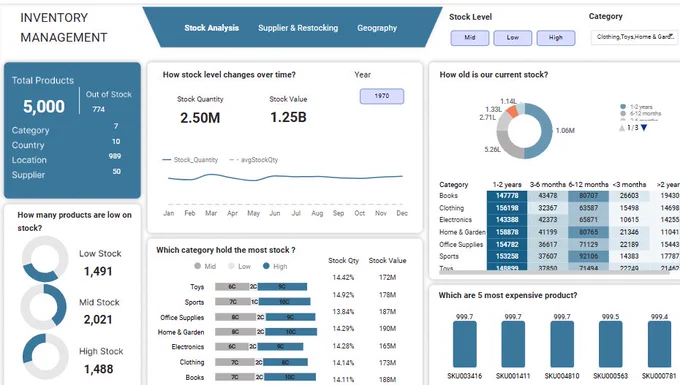Click the 1-2 years legend marker
This screenshot has width=680, height=385.
tap(623, 107)
